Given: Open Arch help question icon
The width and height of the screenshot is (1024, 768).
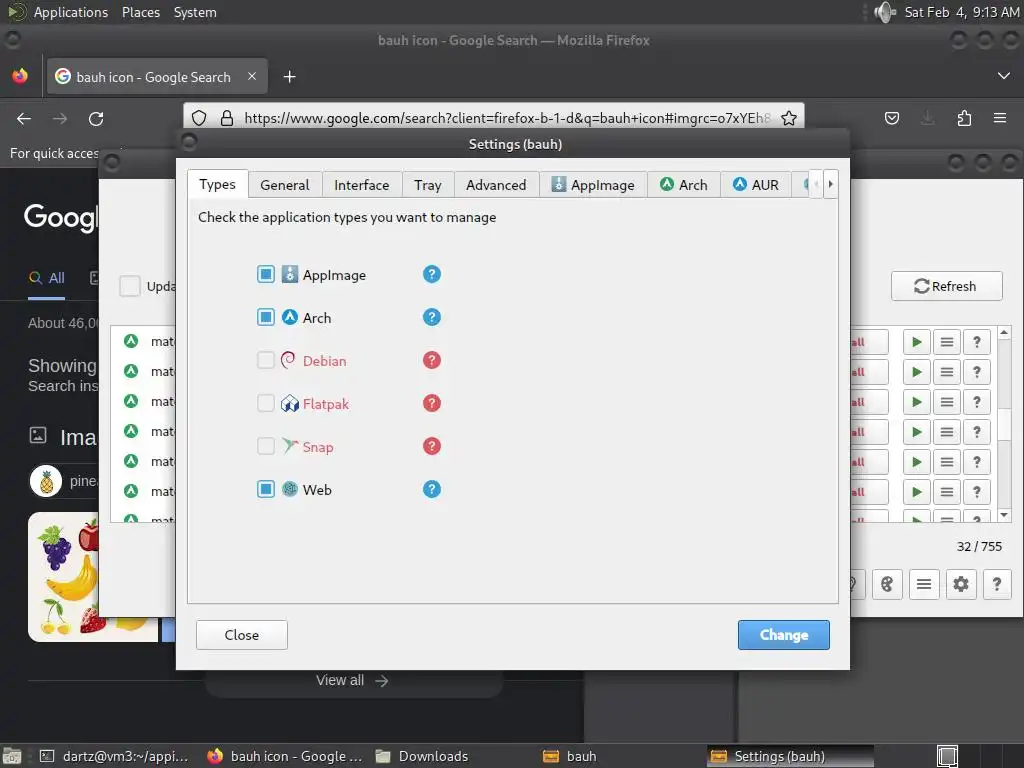Looking at the screenshot, I should tap(432, 317).
